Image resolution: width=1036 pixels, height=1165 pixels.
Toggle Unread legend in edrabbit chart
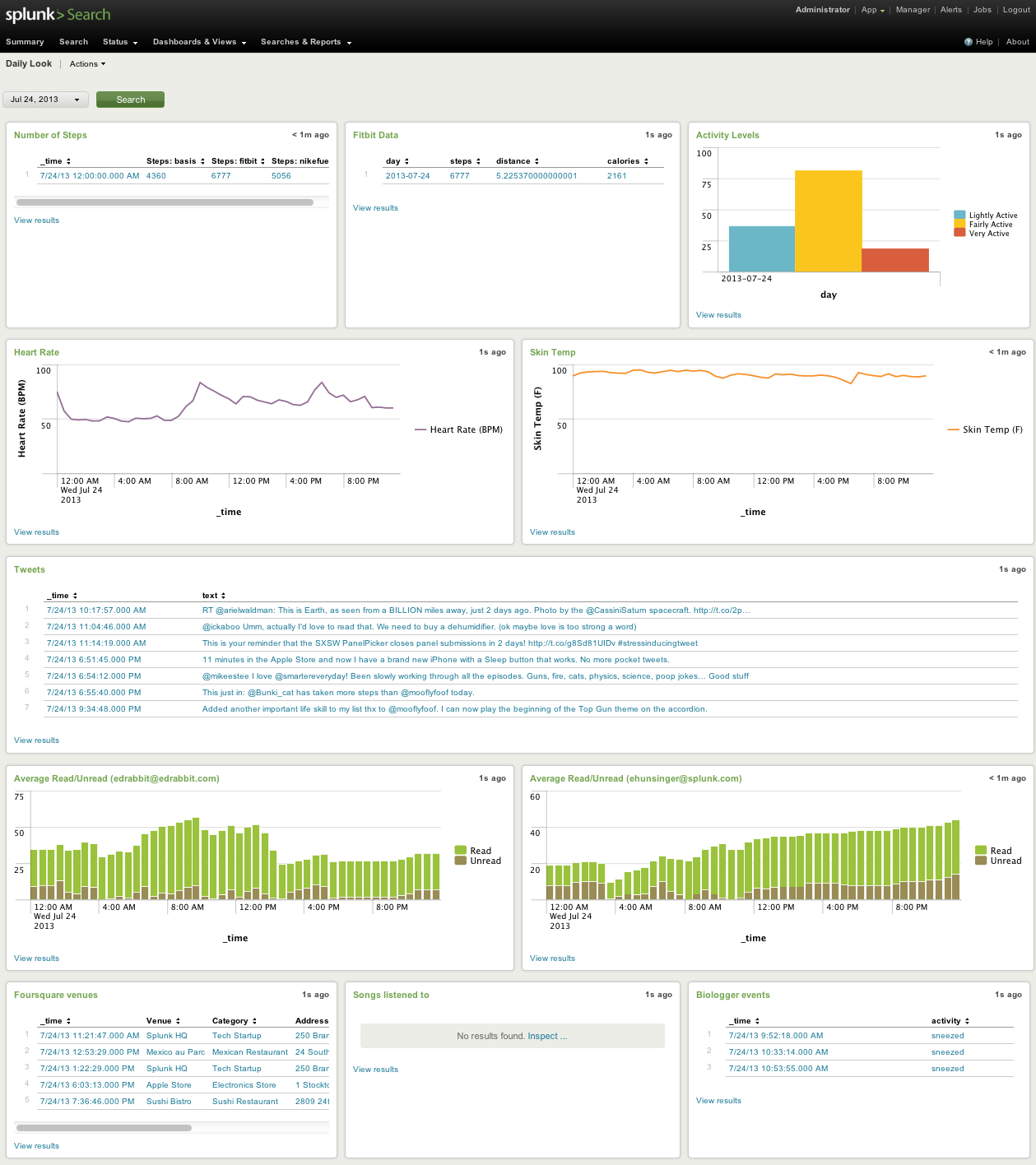485,861
